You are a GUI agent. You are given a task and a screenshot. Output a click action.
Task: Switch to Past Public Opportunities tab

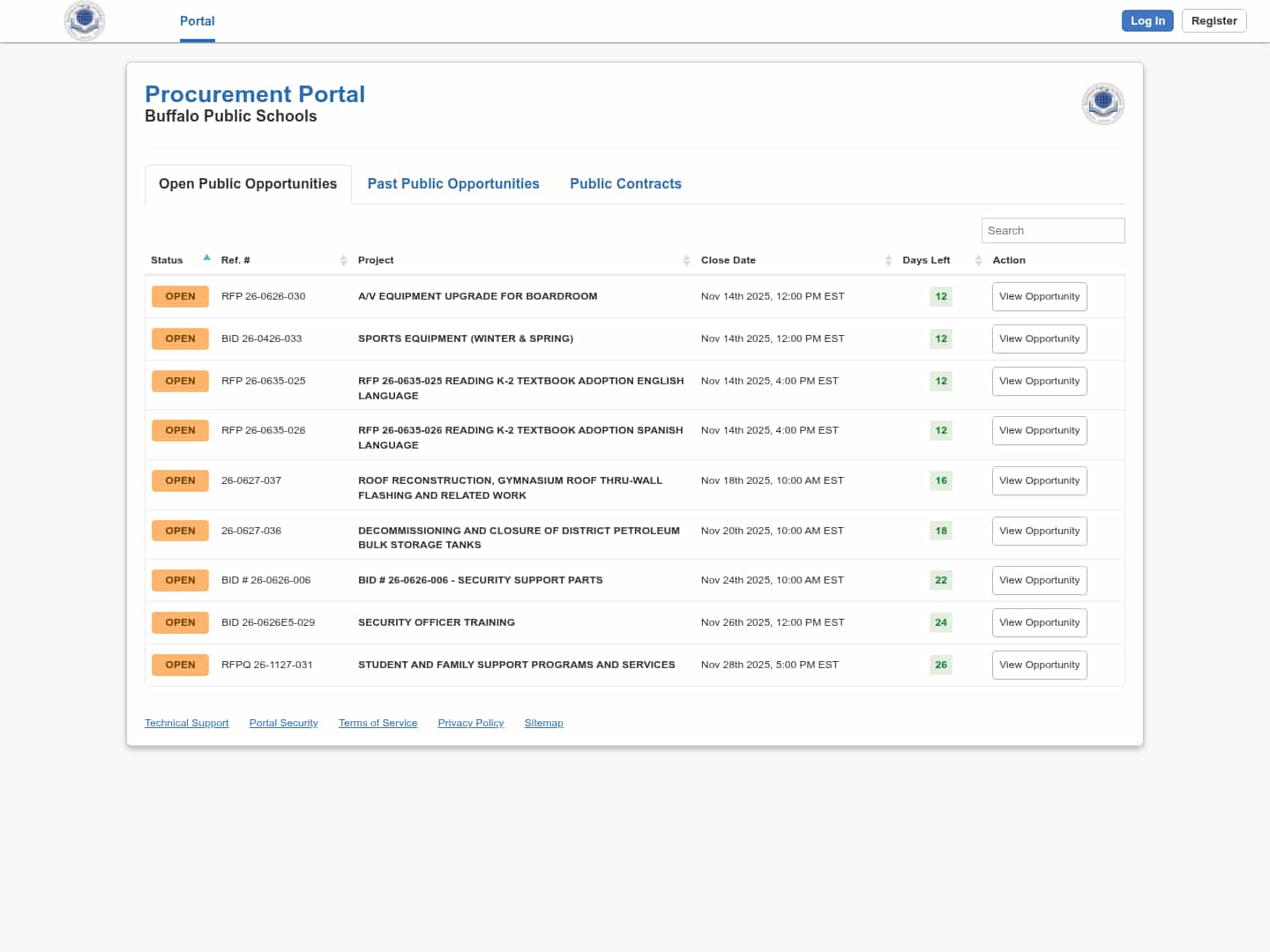tap(453, 183)
